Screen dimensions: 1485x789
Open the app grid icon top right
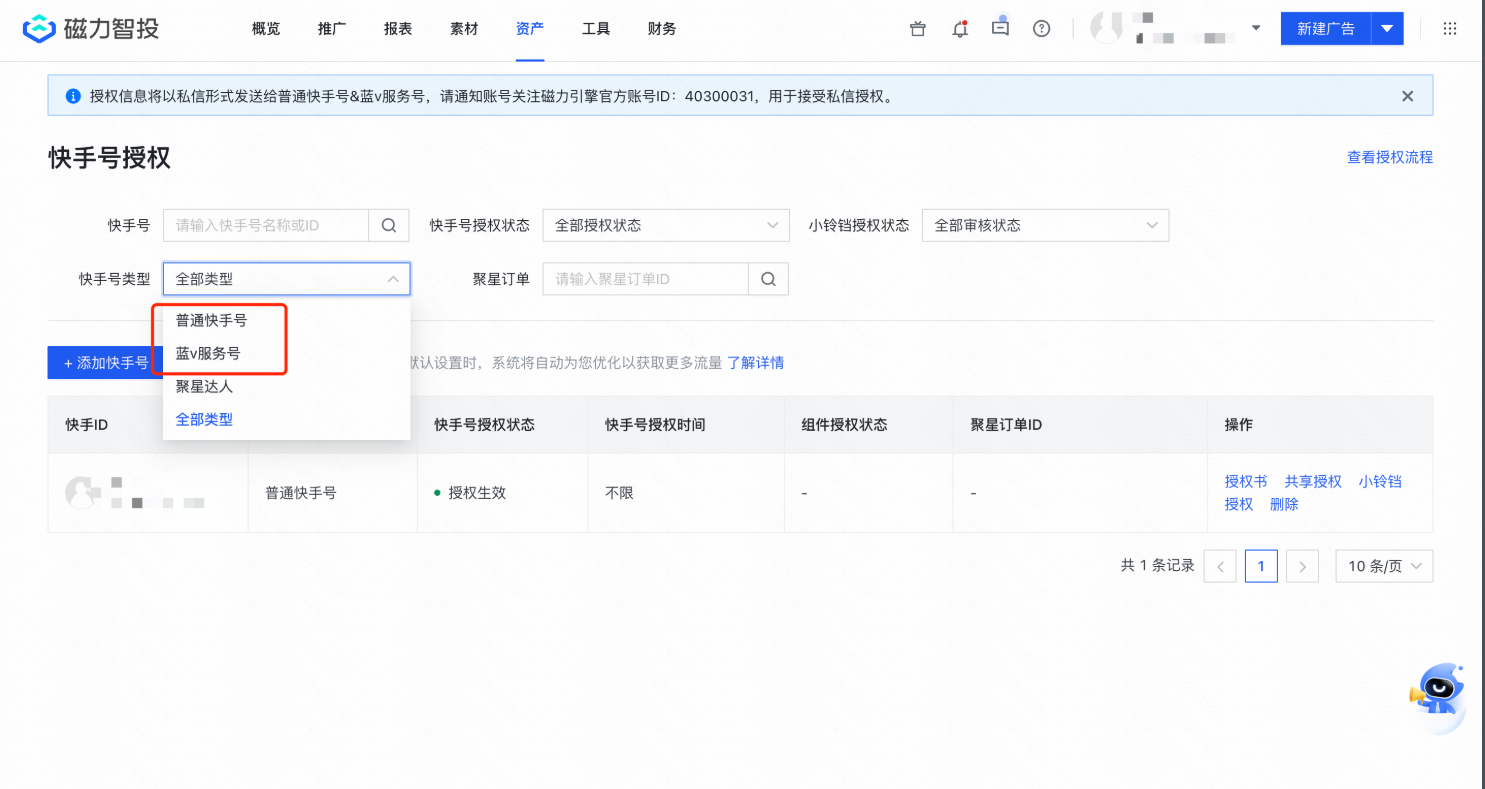click(x=1449, y=28)
